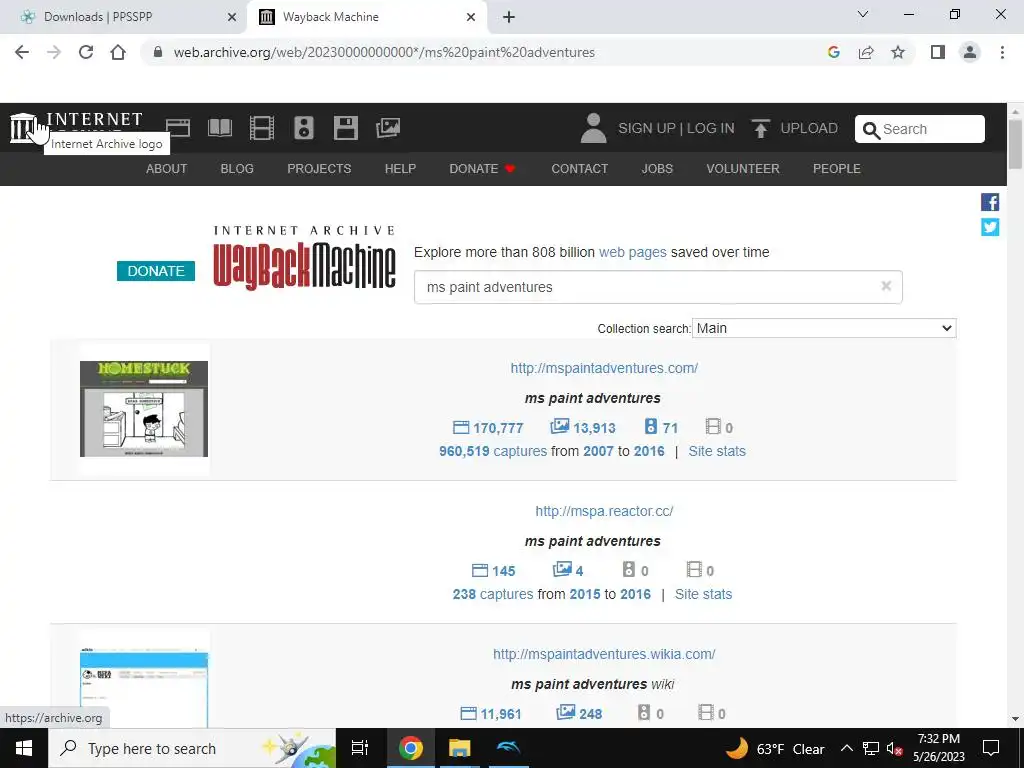1024x768 pixels.
Task: Open BLOG menu item
Action: pyautogui.click(x=237, y=168)
